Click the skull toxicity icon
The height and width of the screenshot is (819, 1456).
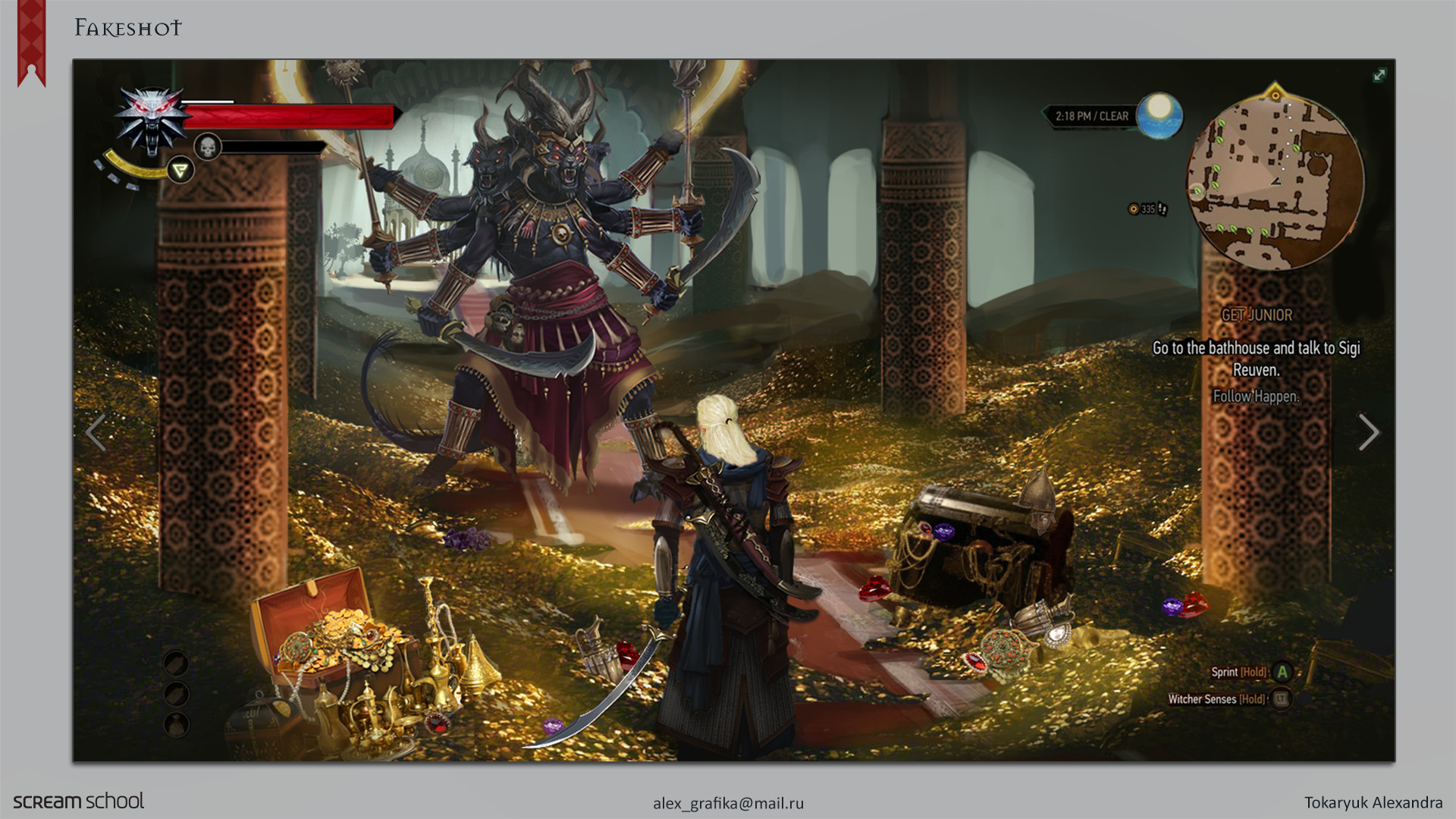pos(207,146)
